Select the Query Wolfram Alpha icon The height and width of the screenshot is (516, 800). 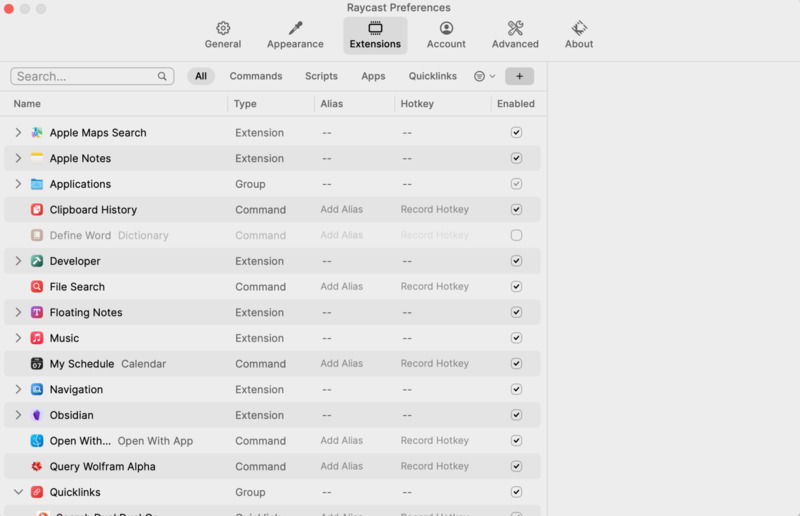click(x=37, y=466)
